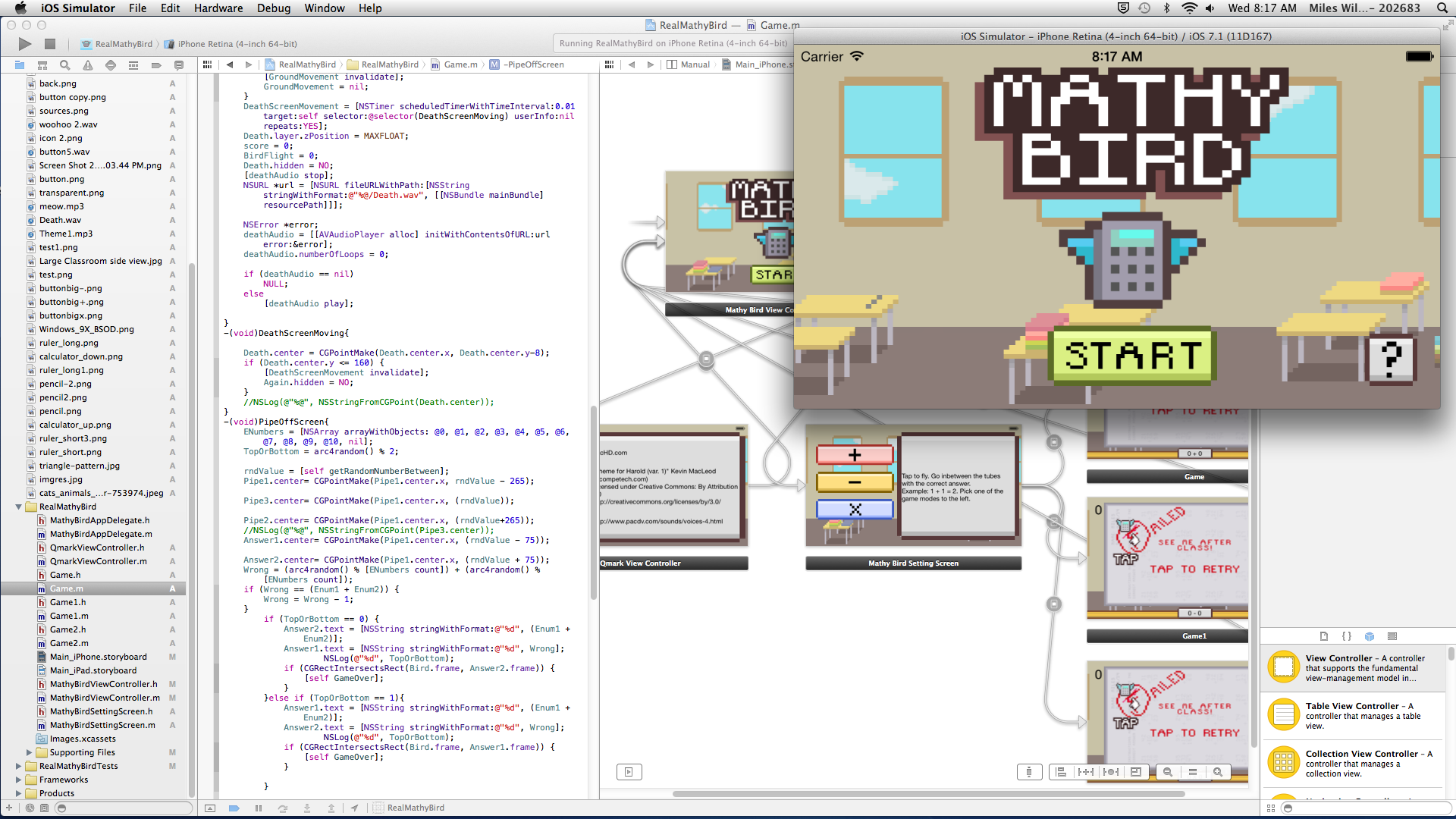Toggle the debug area visibility button
This screenshot has height=819, width=1456.
point(210,808)
